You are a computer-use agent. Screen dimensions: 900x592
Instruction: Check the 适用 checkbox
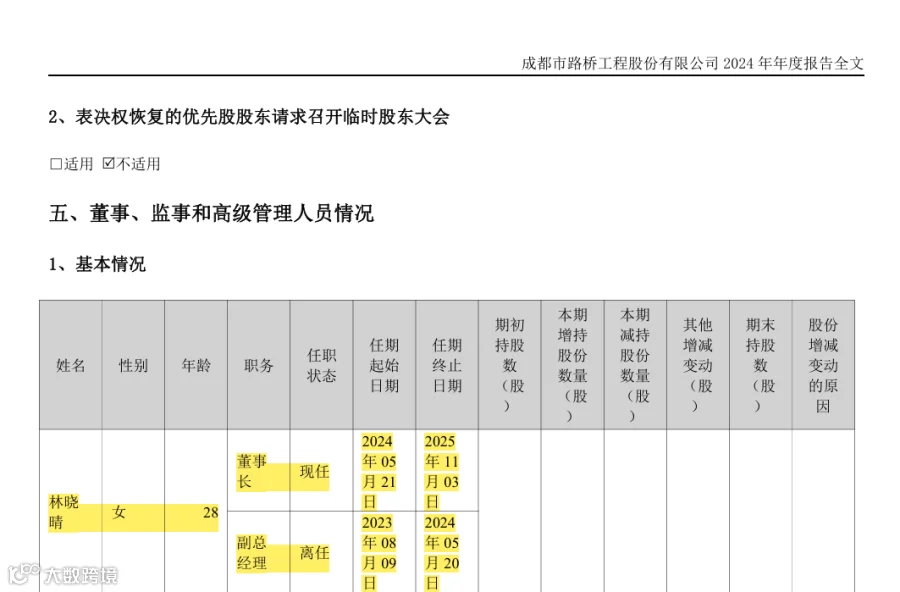(x=55, y=163)
